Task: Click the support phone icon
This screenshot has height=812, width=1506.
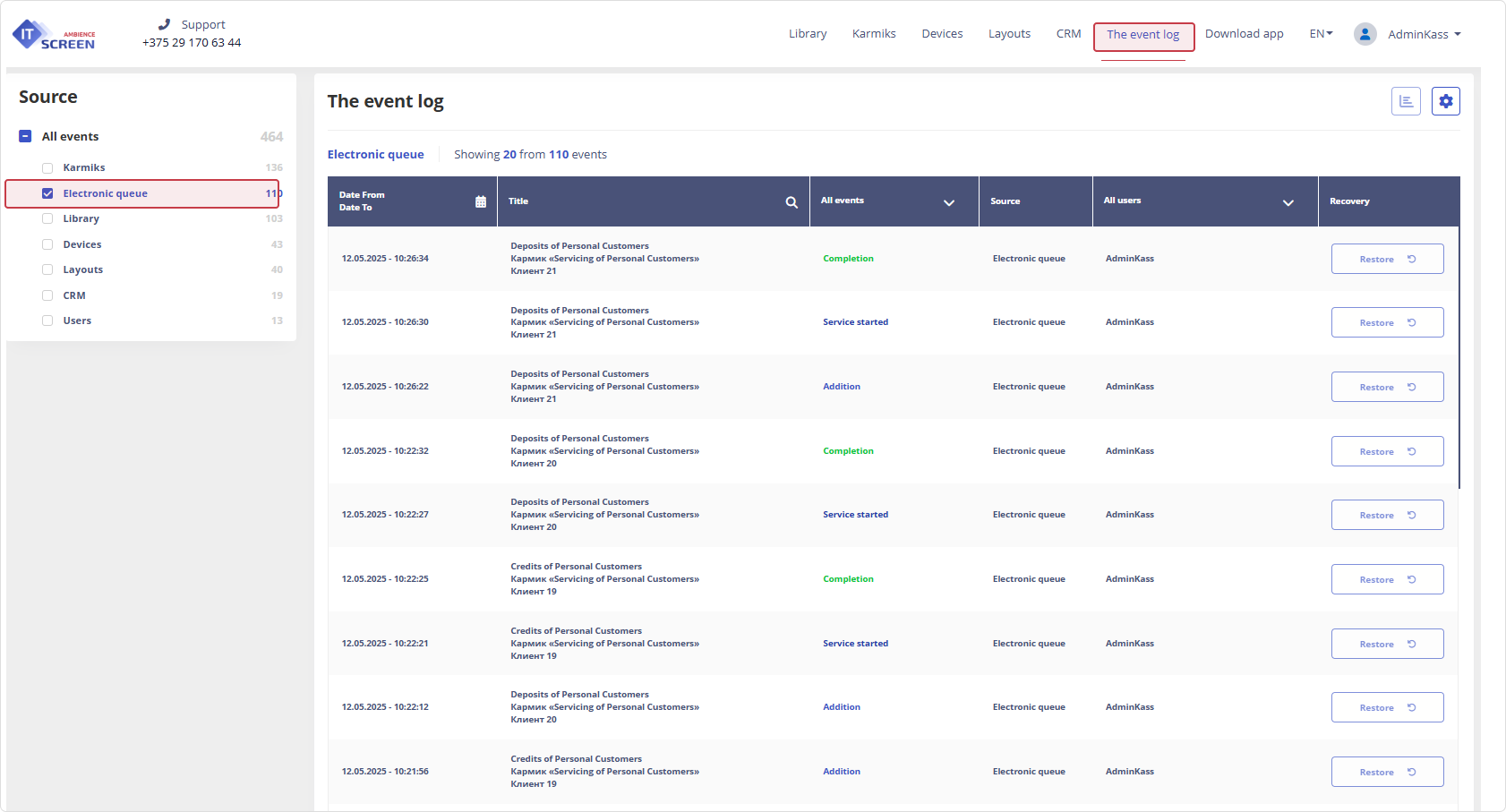Action: pos(164,24)
